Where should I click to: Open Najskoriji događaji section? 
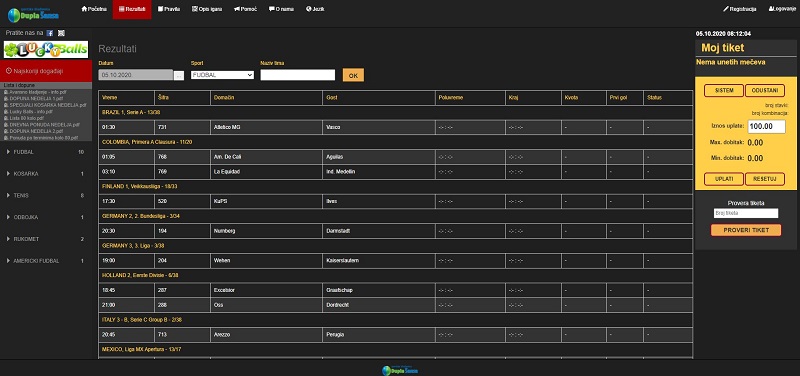[x=46, y=71]
